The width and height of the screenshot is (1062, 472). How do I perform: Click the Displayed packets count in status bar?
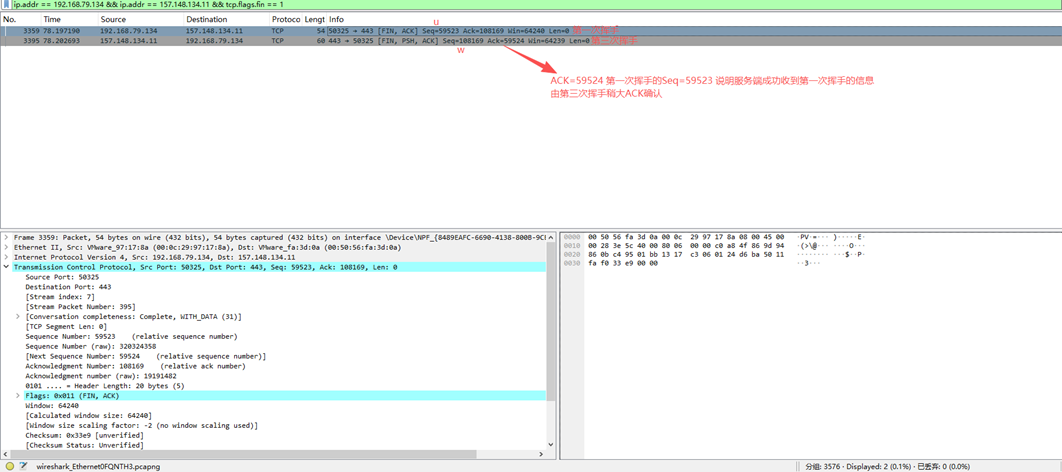(x=880, y=466)
